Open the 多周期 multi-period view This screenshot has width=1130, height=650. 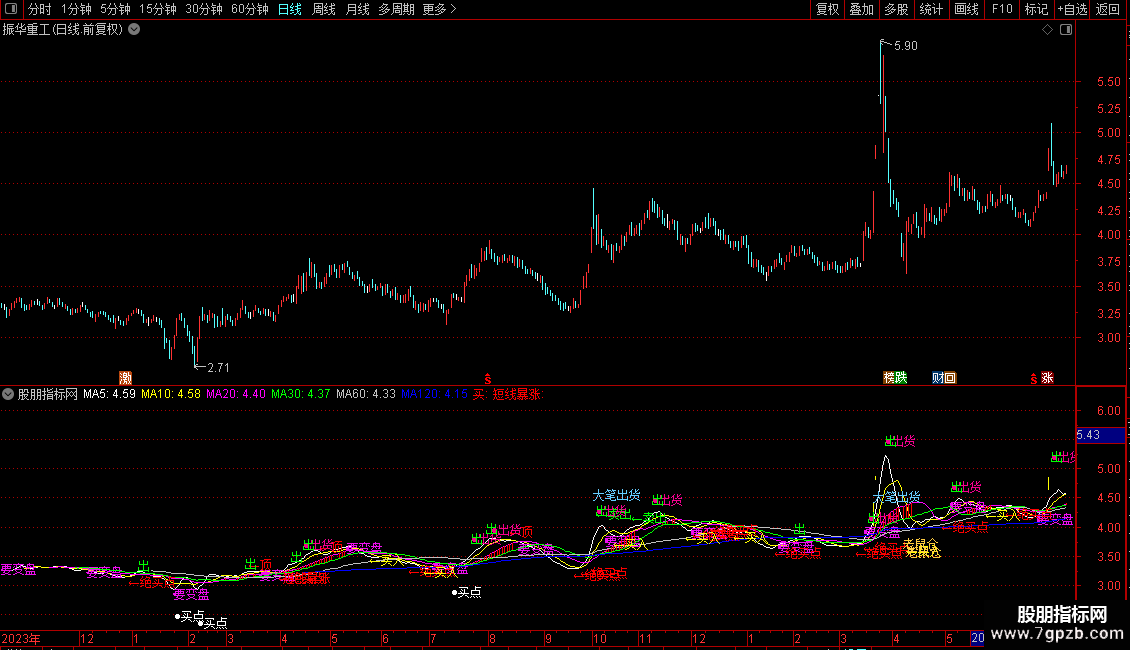point(396,9)
